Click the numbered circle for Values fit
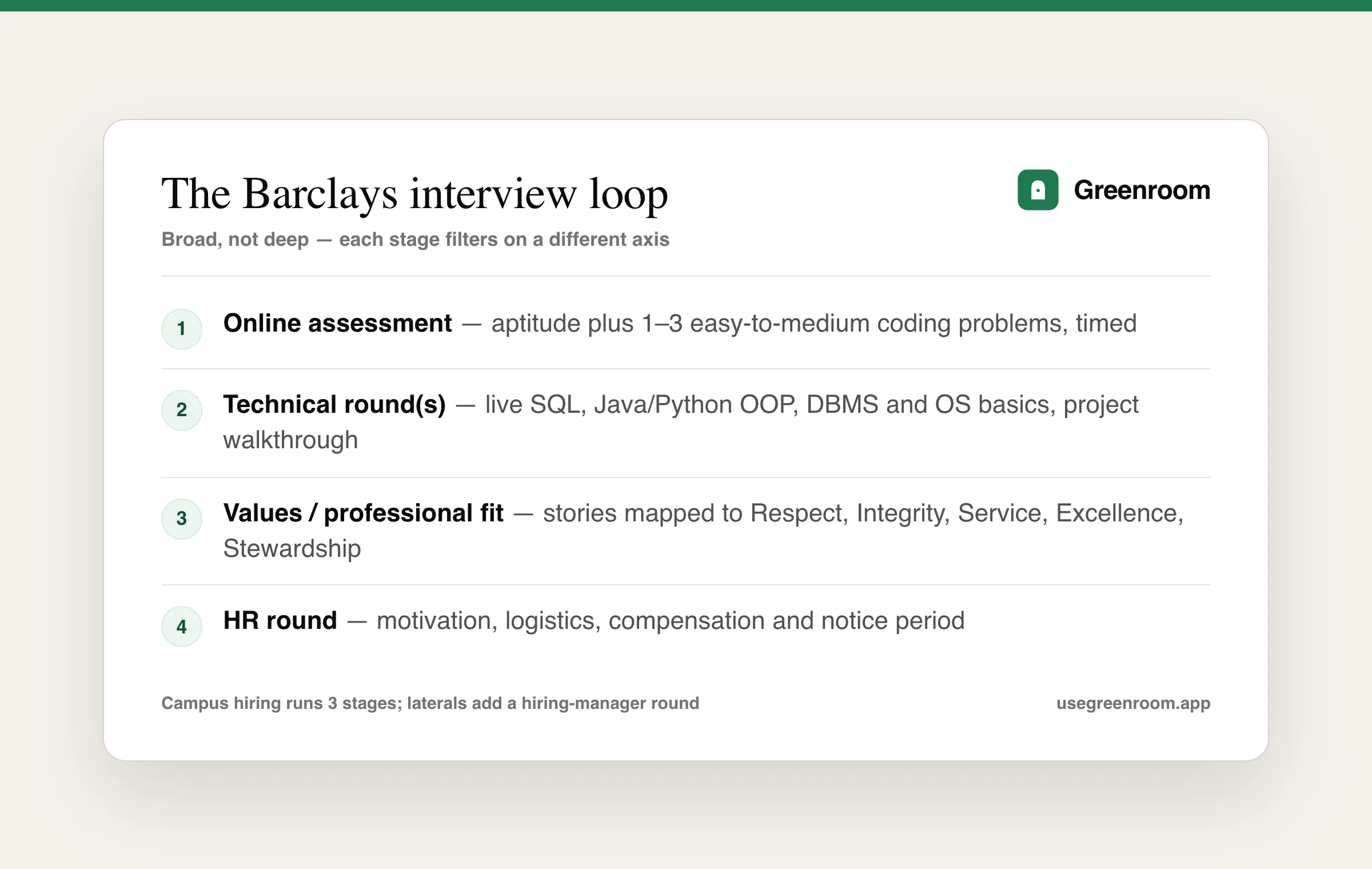 (182, 519)
